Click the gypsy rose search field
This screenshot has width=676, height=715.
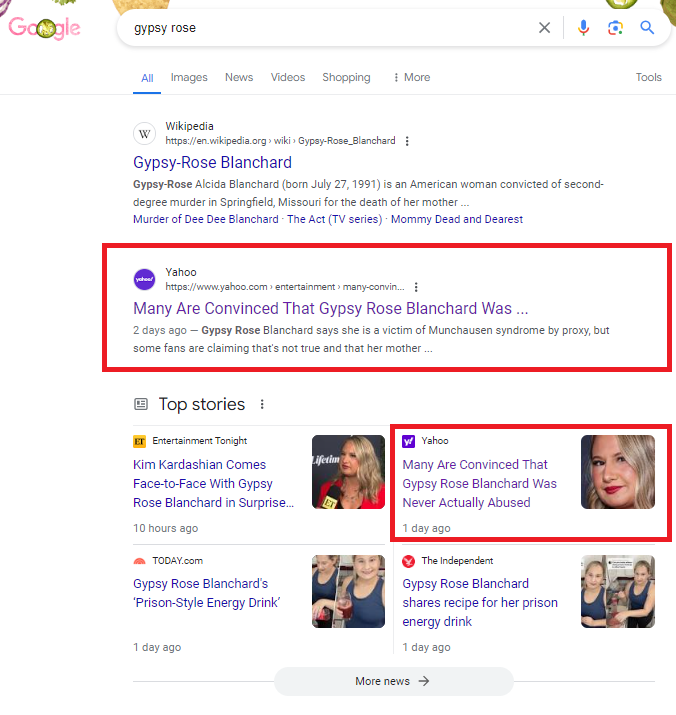pyautogui.click(x=333, y=28)
